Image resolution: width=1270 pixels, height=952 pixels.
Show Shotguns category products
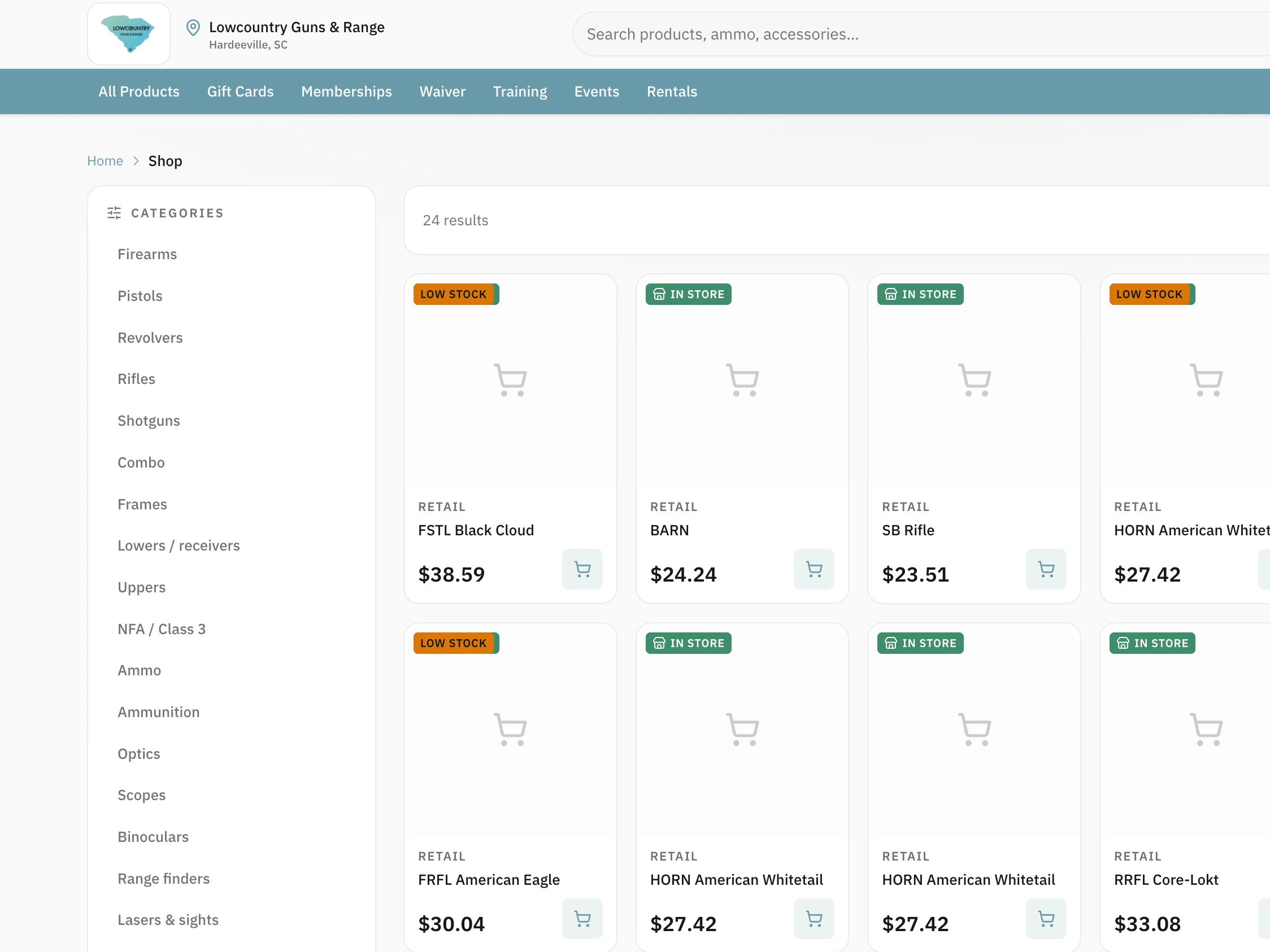click(149, 421)
